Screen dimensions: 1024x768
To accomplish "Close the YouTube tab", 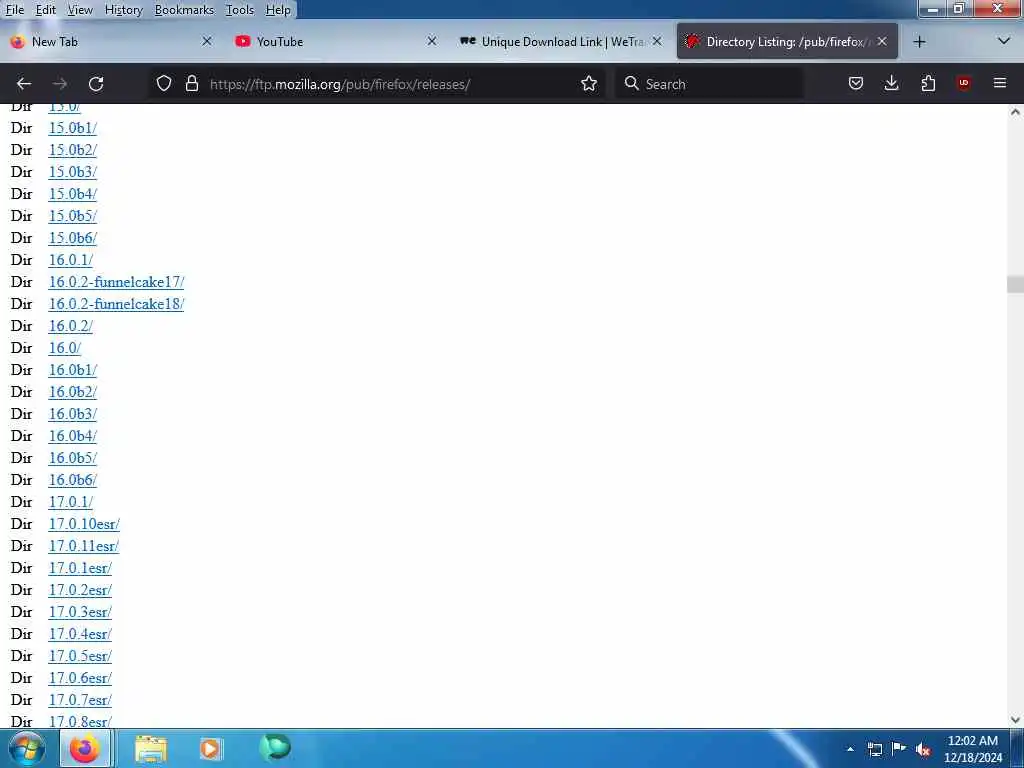I will (432, 41).
